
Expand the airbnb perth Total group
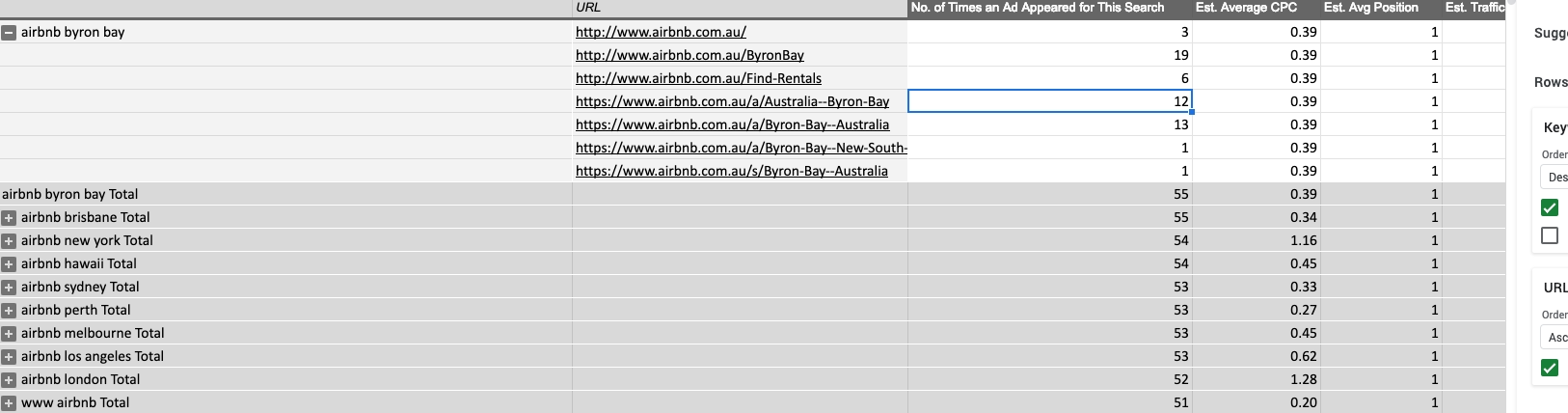[x=9, y=310]
